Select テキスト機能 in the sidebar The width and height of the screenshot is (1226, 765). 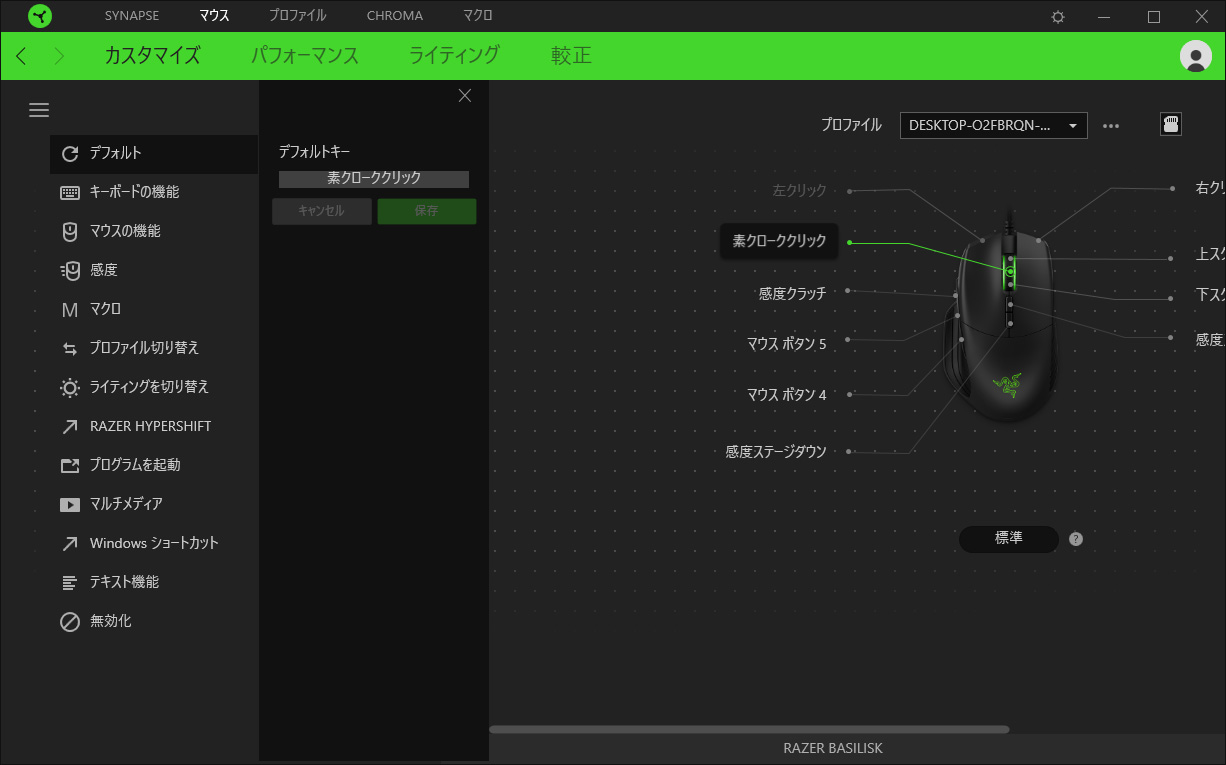tap(154, 582)
